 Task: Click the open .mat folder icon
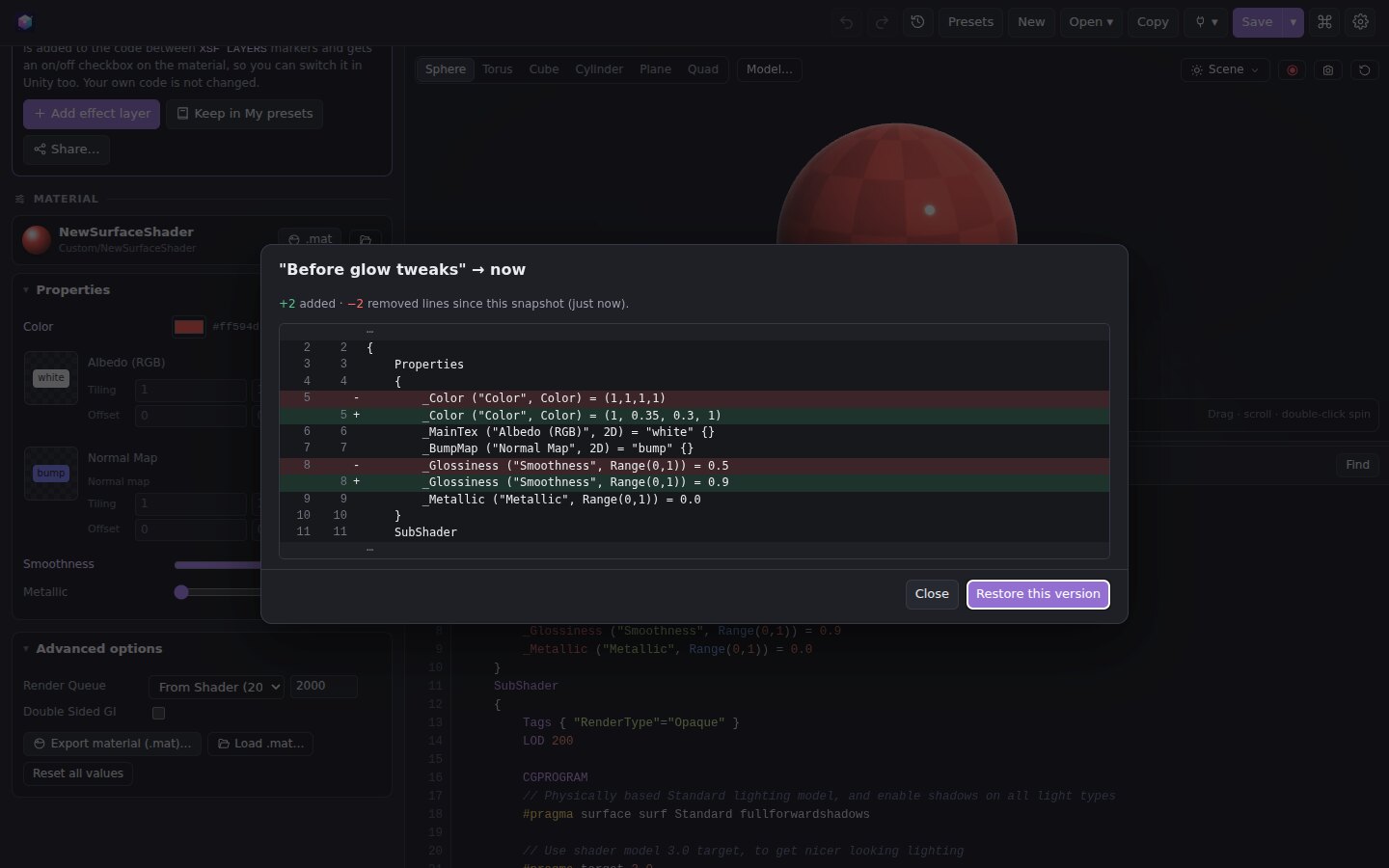click(x=366, y=239)
